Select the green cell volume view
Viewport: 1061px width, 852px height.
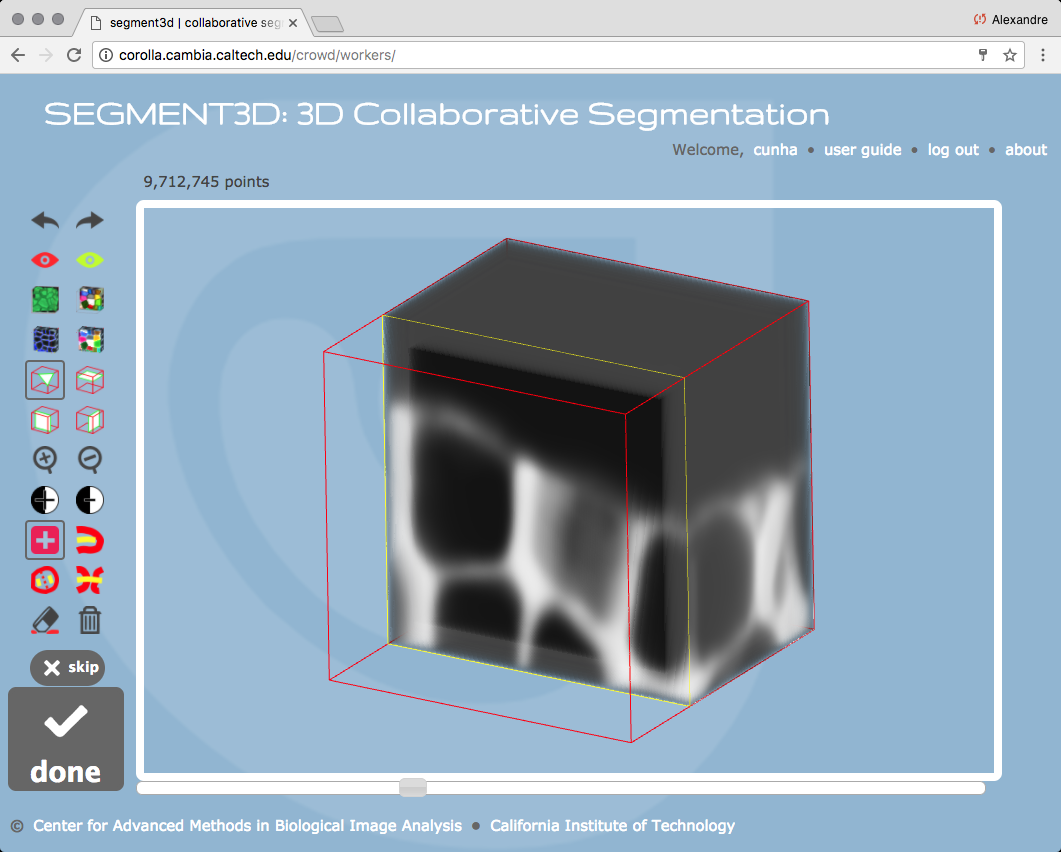tap(45, 299)
